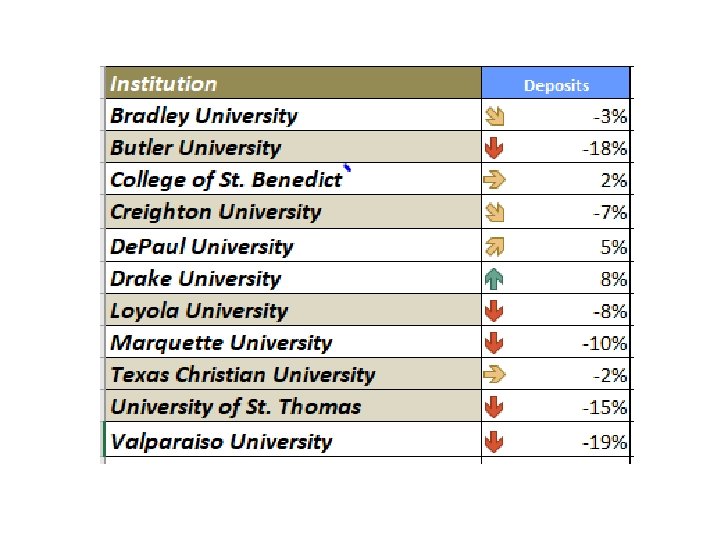Click the sideways arrow for College of St. Benedict
Image resolution: width=720 pixels, height=540 pixels.
(494, 180)
